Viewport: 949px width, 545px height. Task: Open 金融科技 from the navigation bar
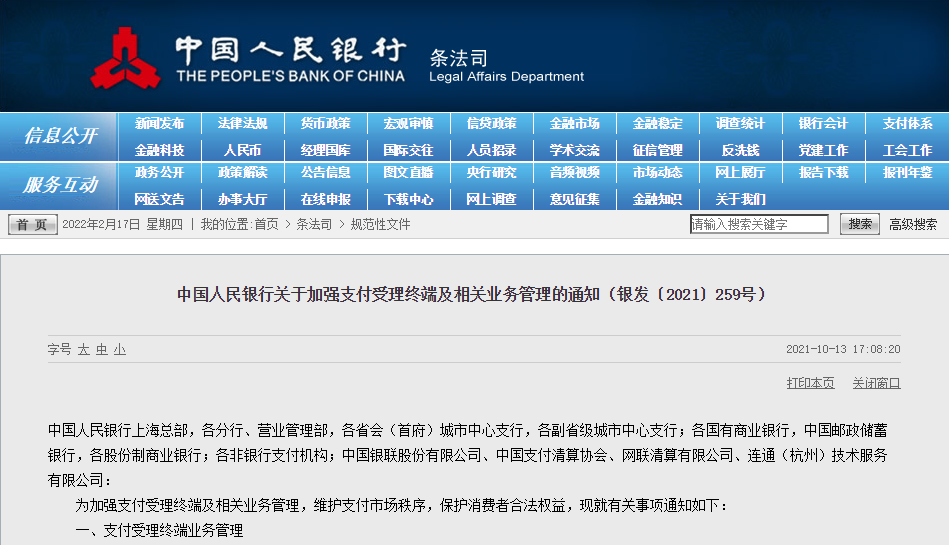160,150
